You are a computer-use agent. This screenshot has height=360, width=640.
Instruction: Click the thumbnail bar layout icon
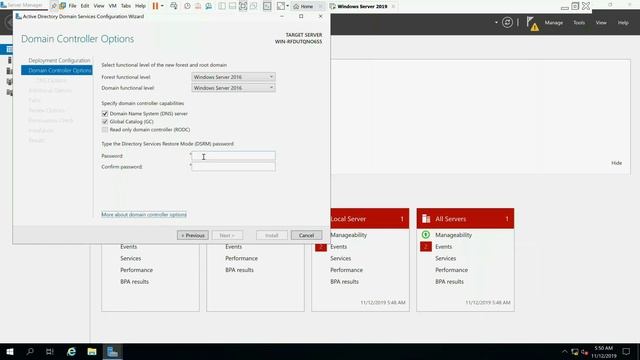232,6
